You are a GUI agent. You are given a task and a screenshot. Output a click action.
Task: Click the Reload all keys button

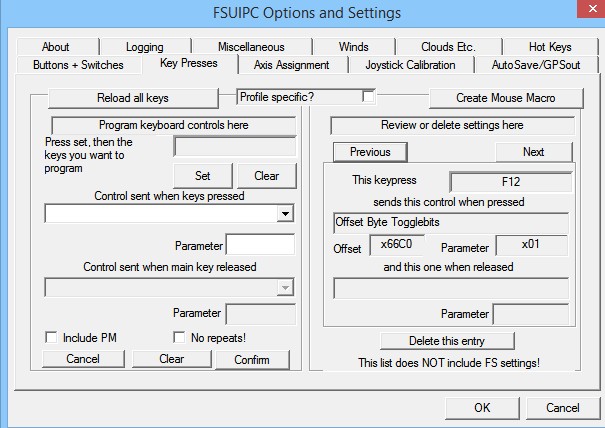pos(134,97)
